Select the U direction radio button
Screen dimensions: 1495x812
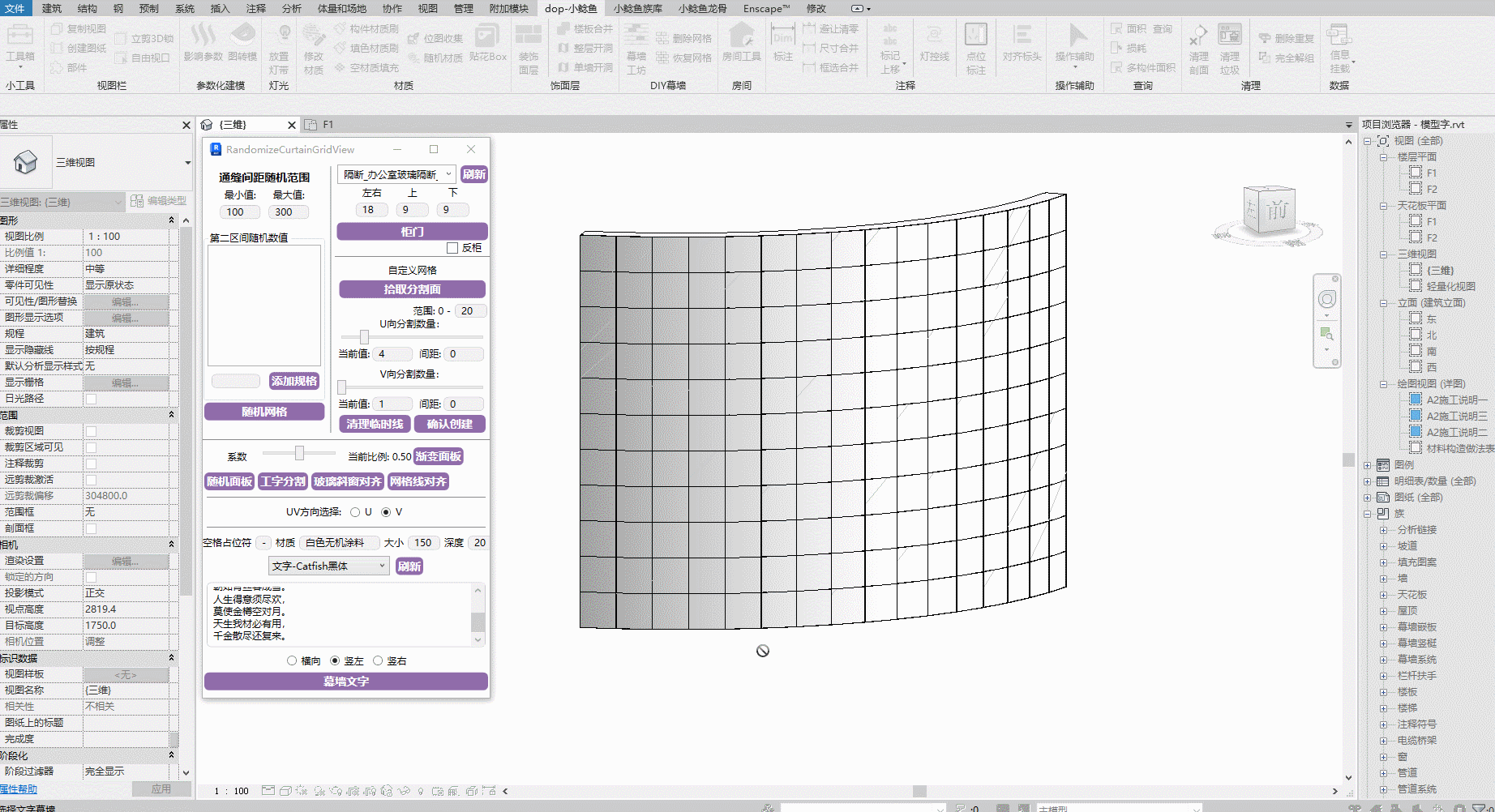(355, 512)
